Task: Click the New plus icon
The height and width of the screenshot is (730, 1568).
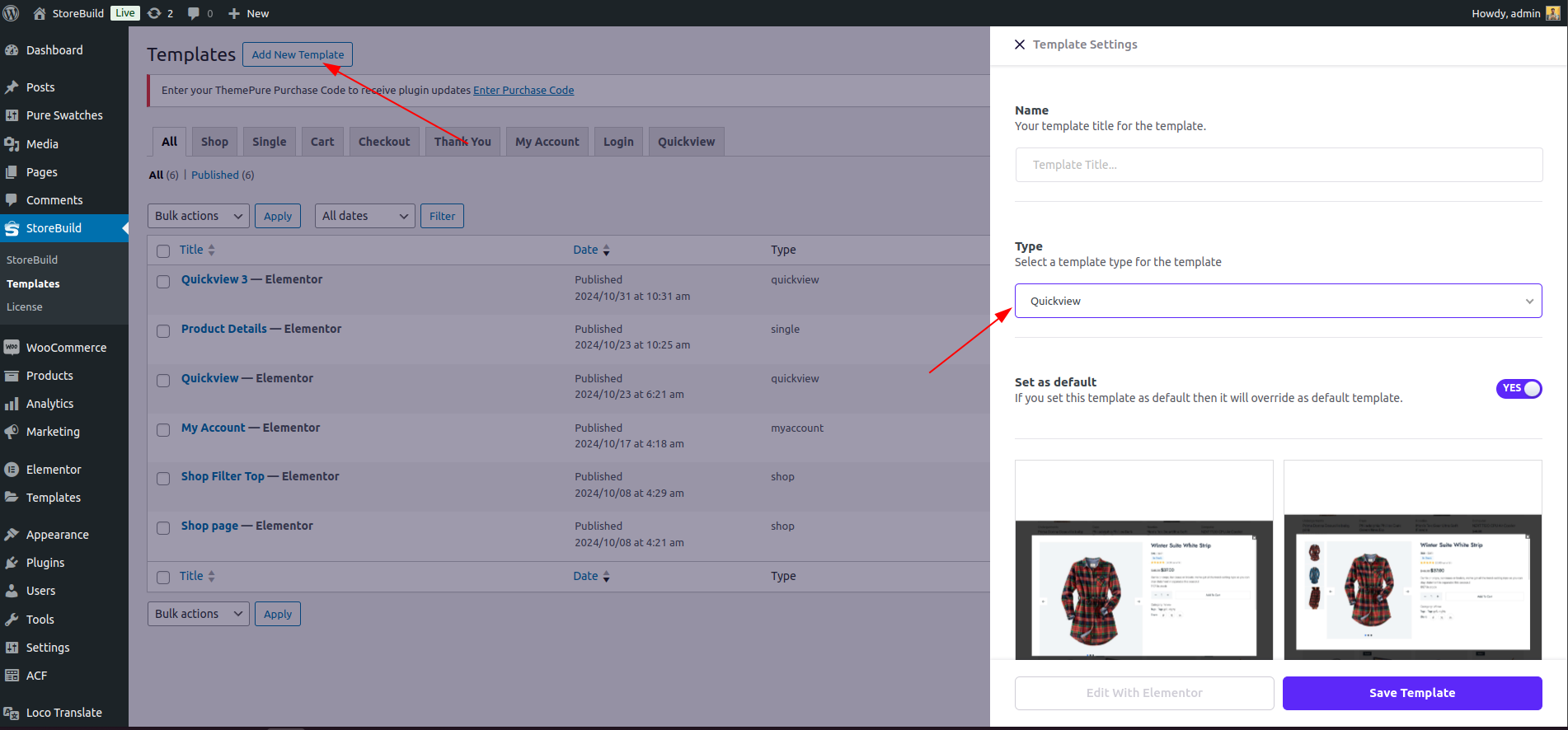Action: (234, 13)
